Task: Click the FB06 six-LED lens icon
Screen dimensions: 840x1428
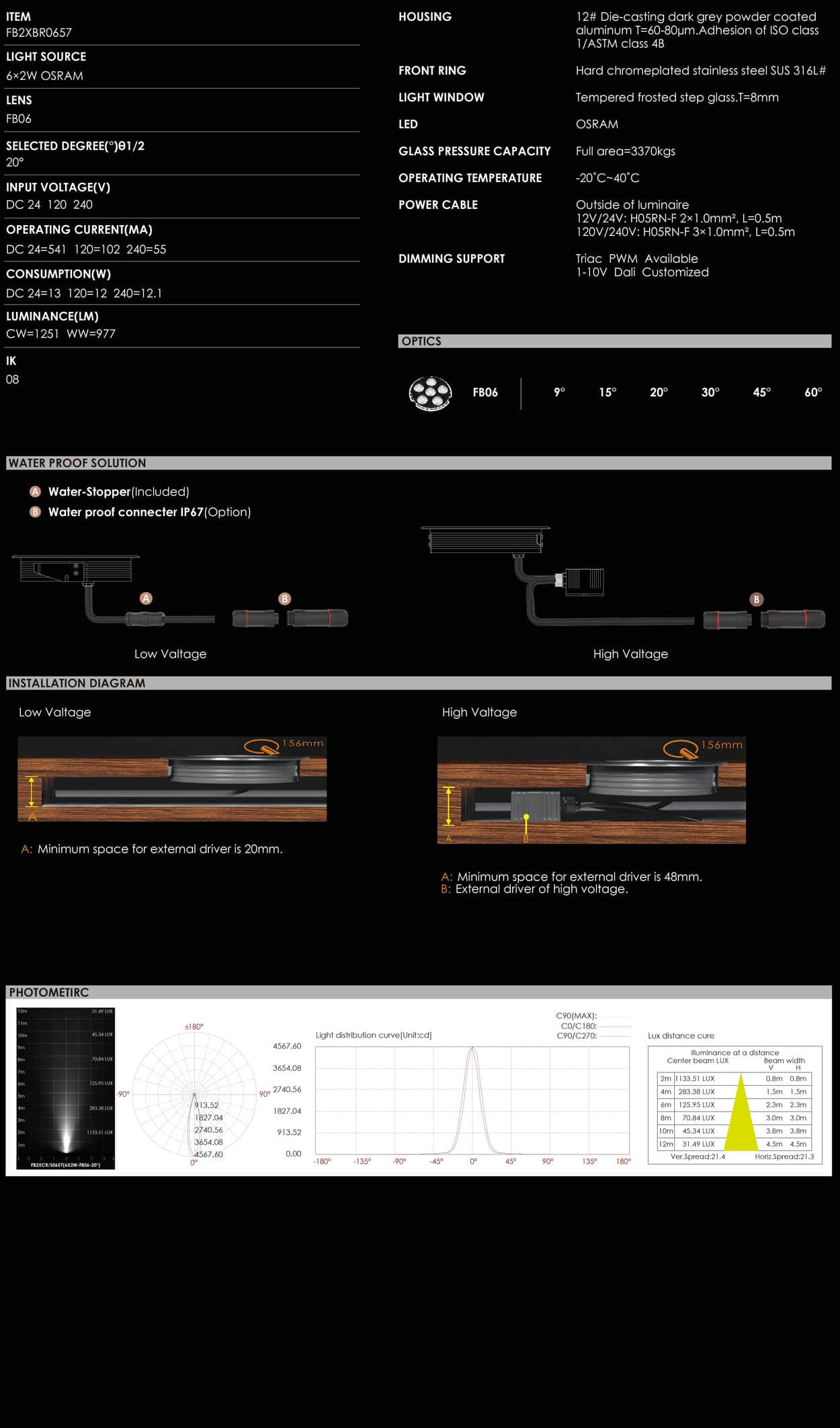Action: pyautogui.click(x=430, y=393)
